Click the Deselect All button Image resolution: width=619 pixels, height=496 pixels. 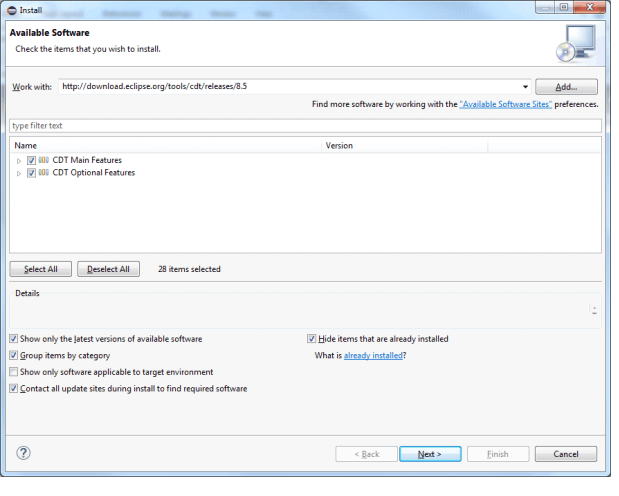click(x=108, y=269)
